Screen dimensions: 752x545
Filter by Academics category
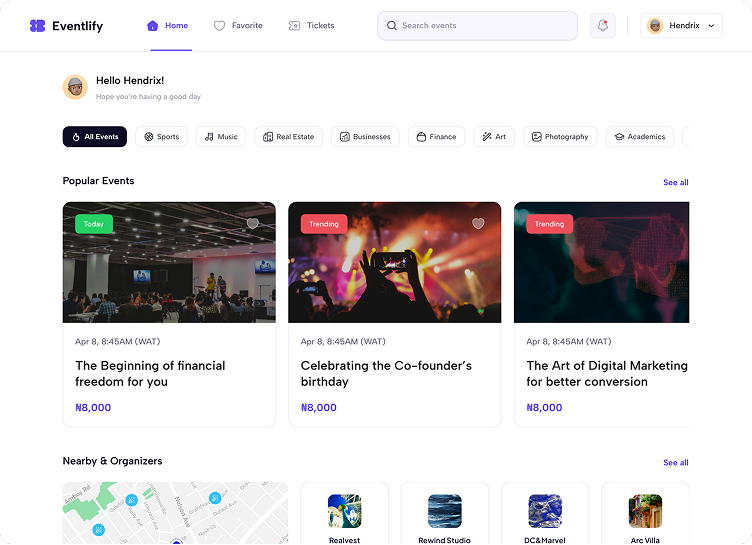(640, 137)
